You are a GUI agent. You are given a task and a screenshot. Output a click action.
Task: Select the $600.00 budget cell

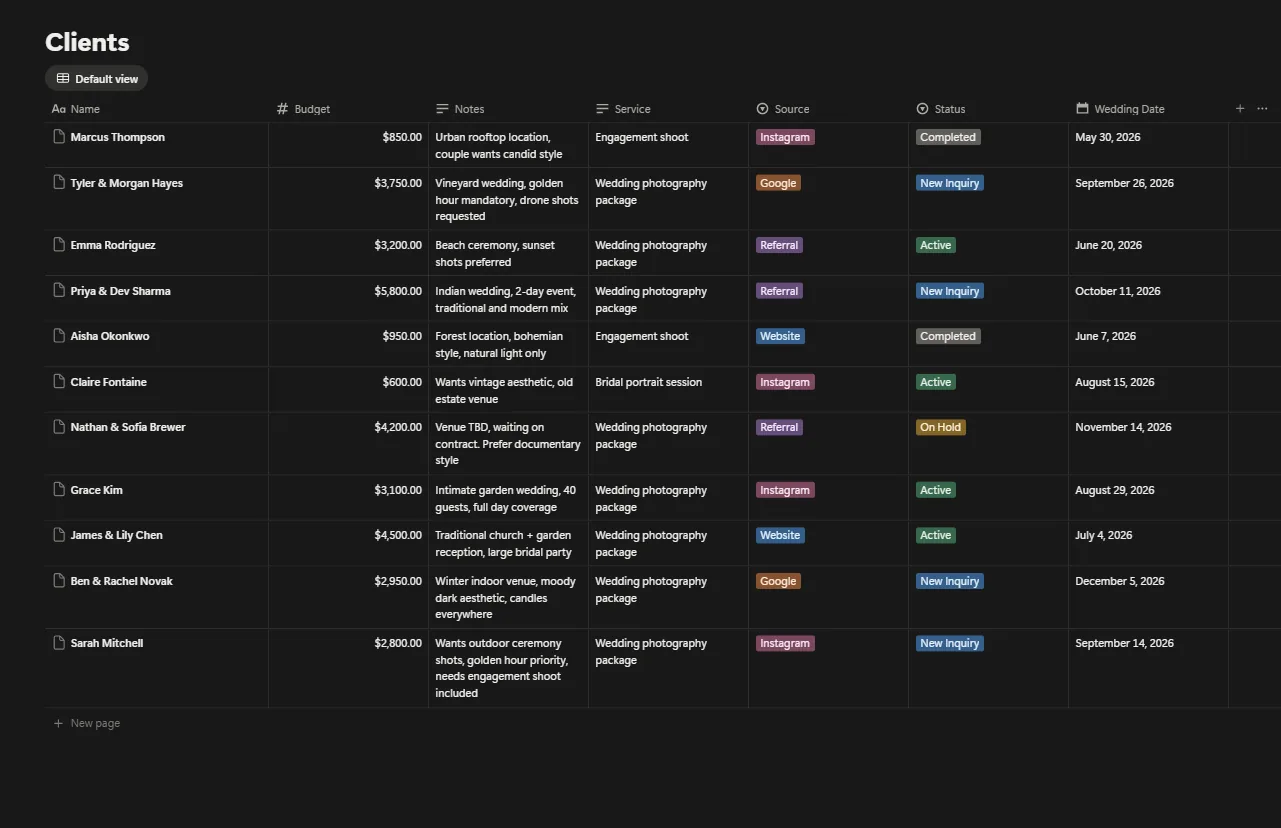[348, 389]
